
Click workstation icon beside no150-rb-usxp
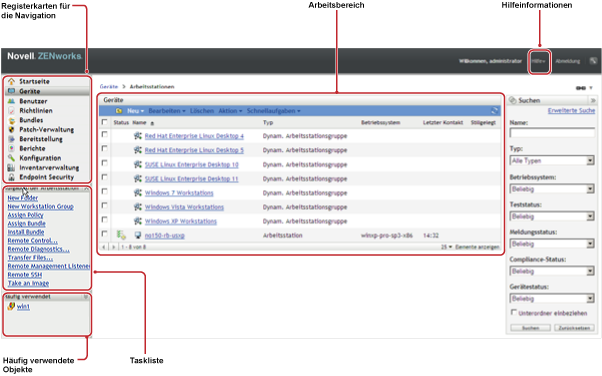click(x=138, y=235)
